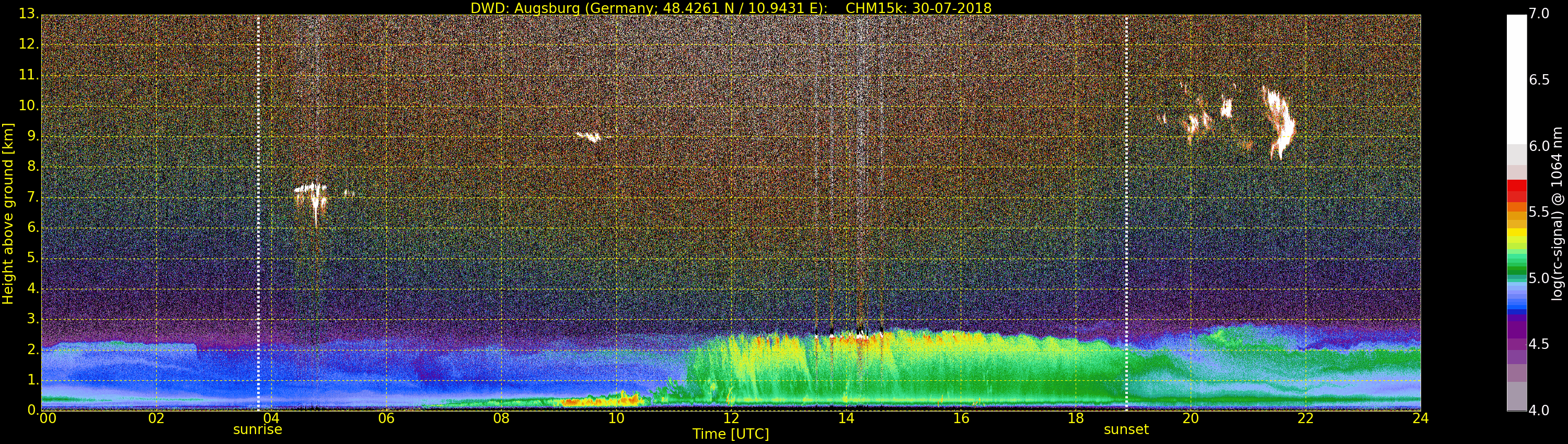The image size is (1568, 444).
Task: Click the colorbar tick label '4.0'
Action: [x=1539, y=410]
